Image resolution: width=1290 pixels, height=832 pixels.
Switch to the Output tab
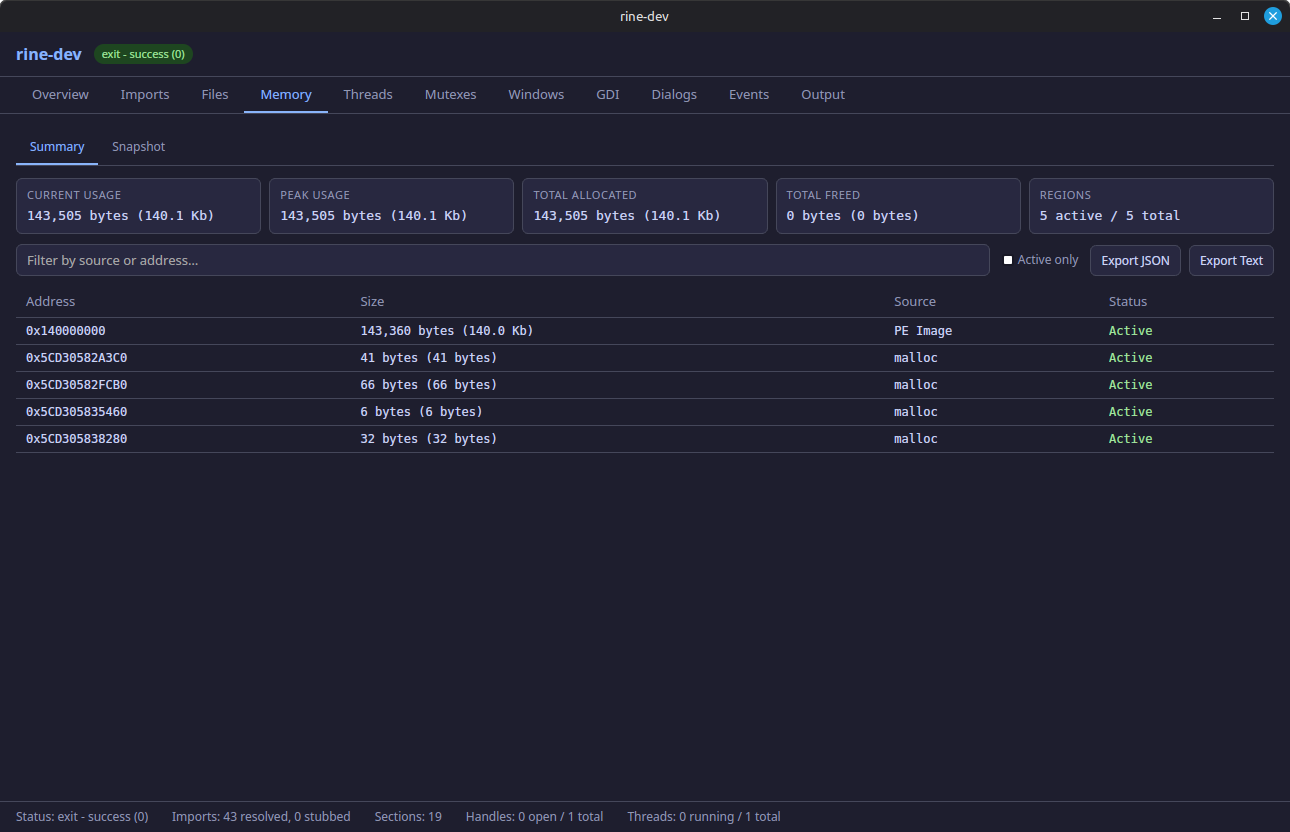tap(822, 94)
